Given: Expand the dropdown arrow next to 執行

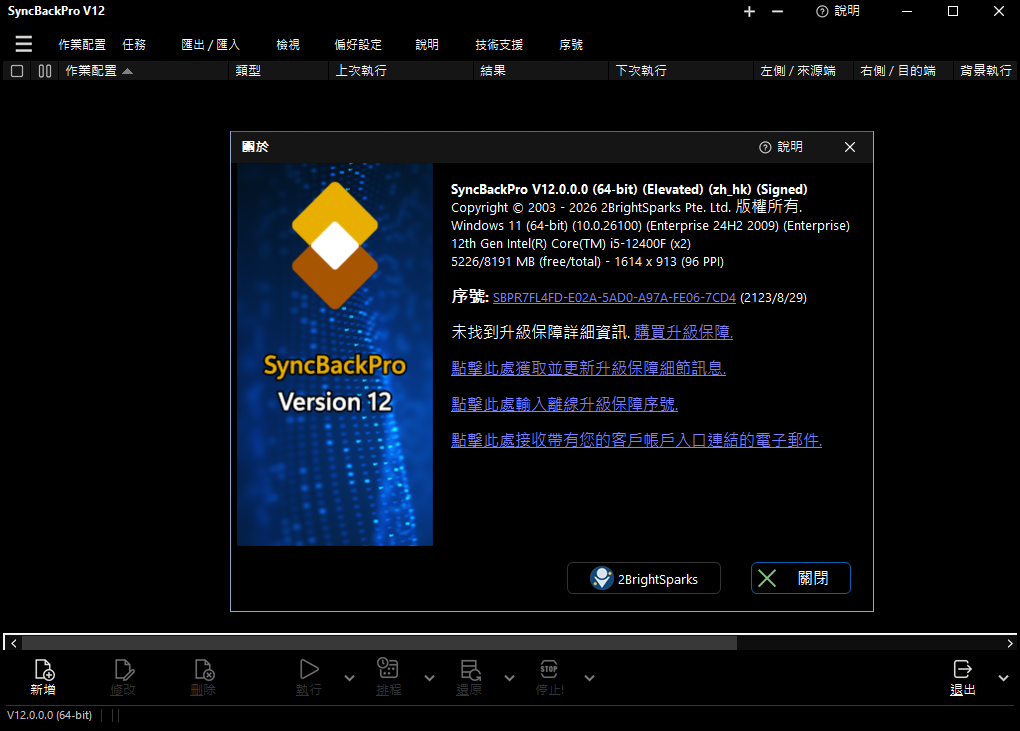Looking at the screenshot, I should 349,678.
